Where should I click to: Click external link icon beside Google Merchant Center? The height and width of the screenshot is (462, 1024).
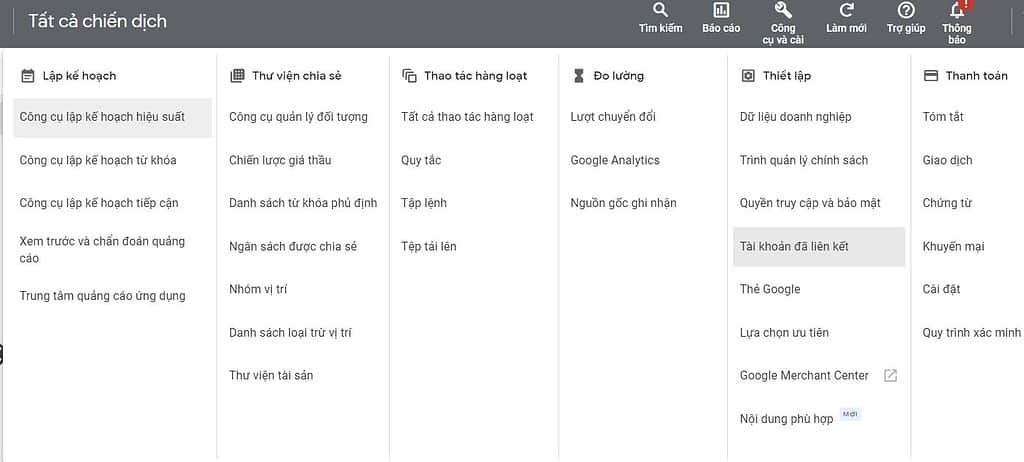tap(890, 376)
